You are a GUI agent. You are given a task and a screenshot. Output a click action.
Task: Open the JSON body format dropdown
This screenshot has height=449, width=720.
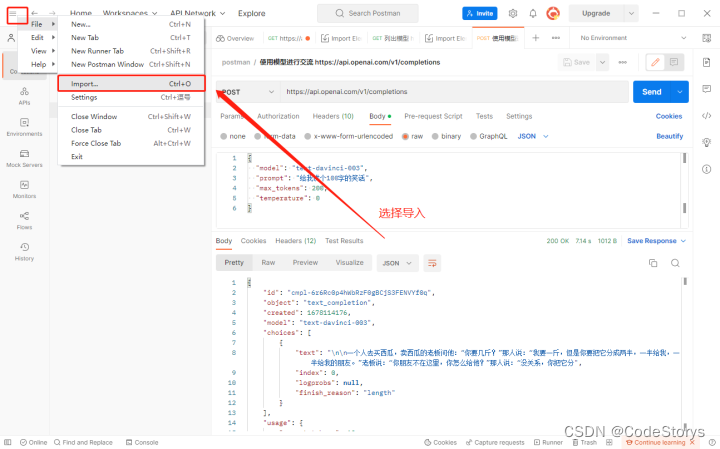[x=533, y=136]
